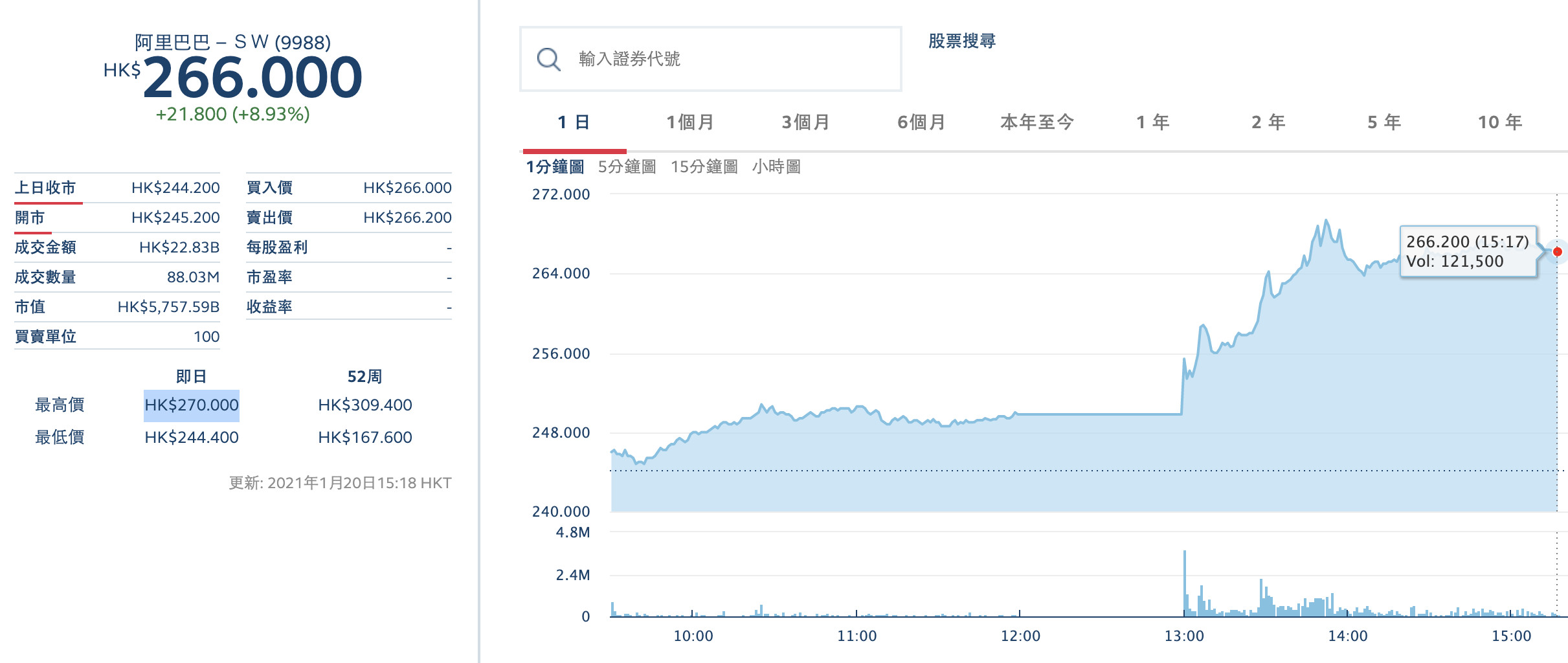The height and width of the screenshot is (663, 1568).
Task: Click the HK$266.200 ask price value
Action: click(x=407, y=218)
